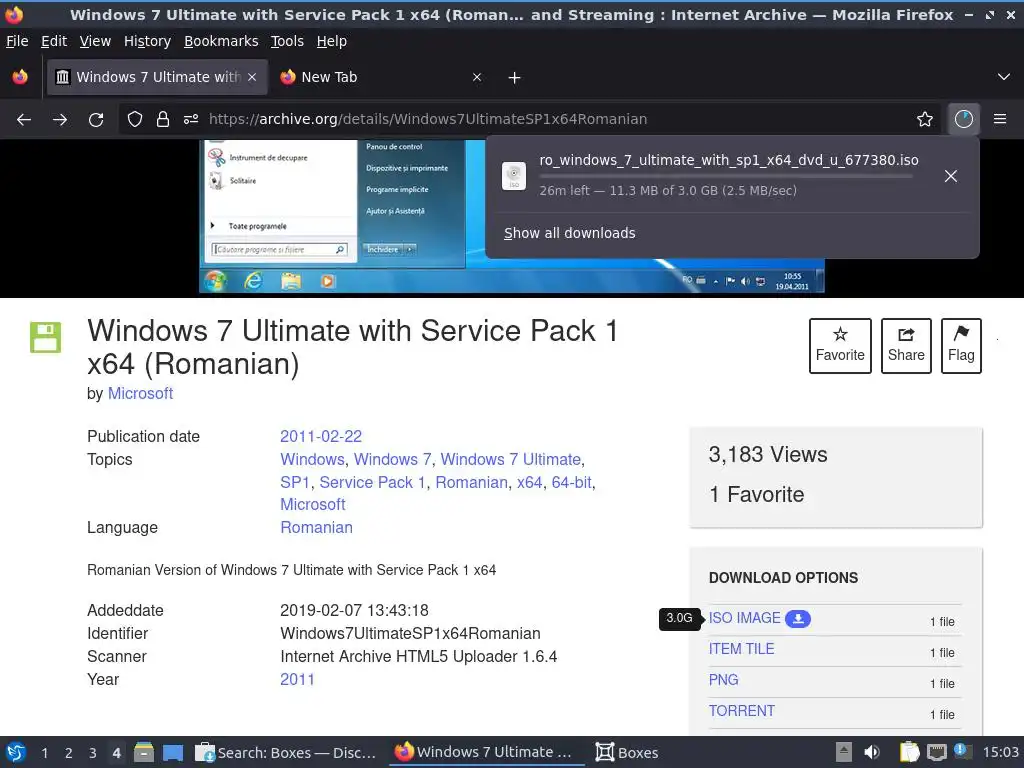Viewport: 1024px width, 768px height.
Task: Click the ISO file icon in the downloads panel
Action: [x=514, y=176]
